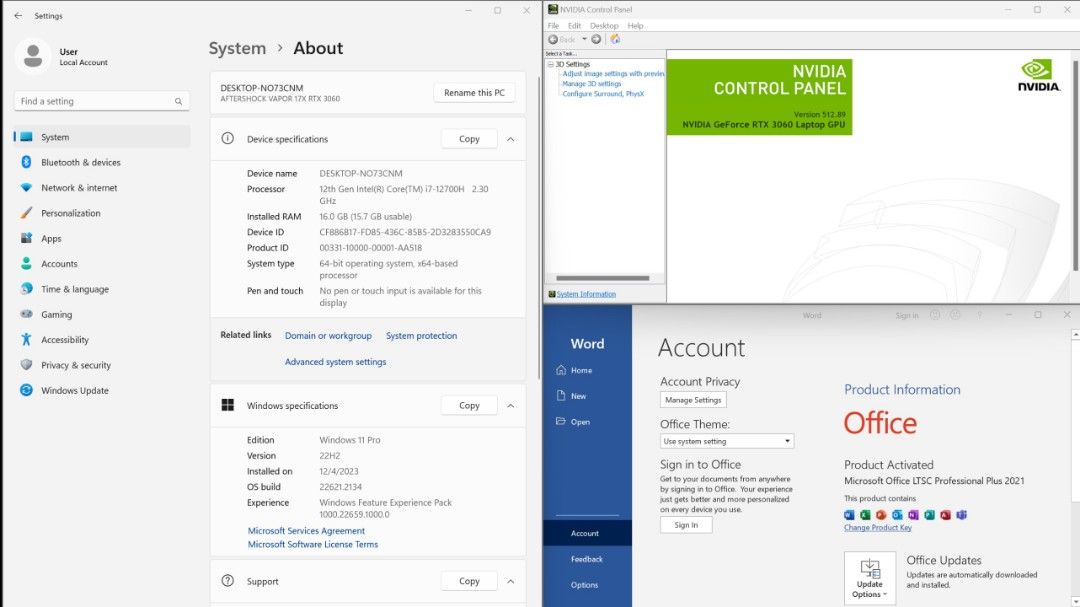Screen dimensions: 1080x607
Task: Click the Open folder icon in Word
Action: [561, 422]
